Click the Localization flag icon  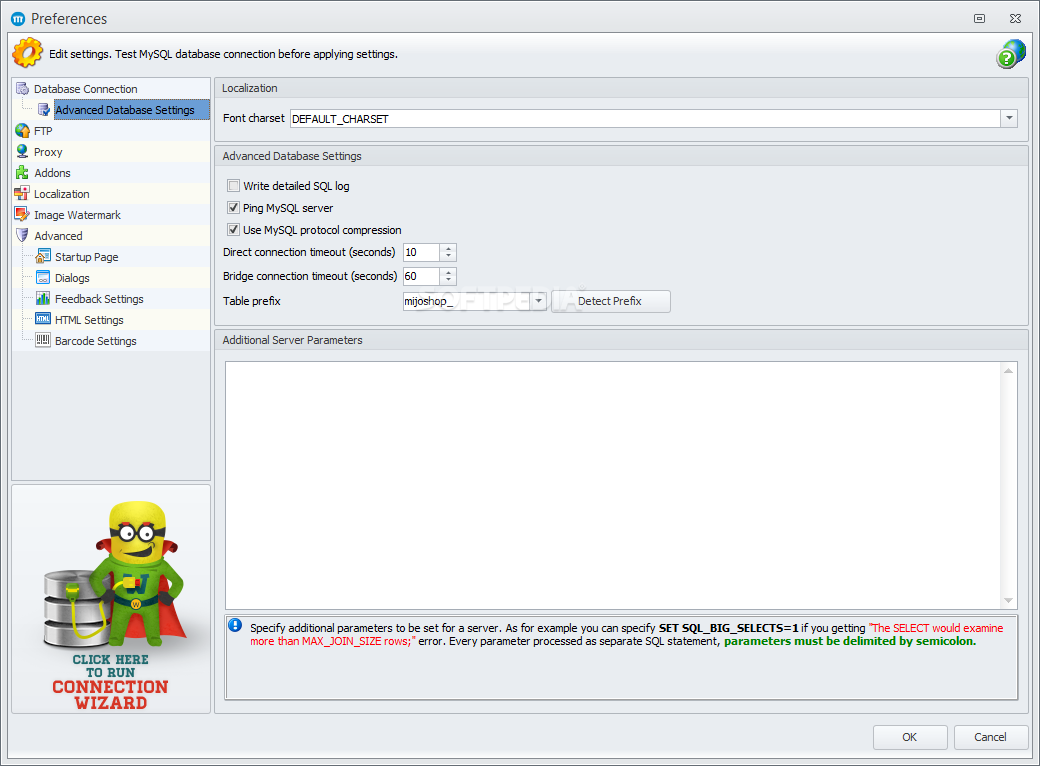(x=22, y=194)
